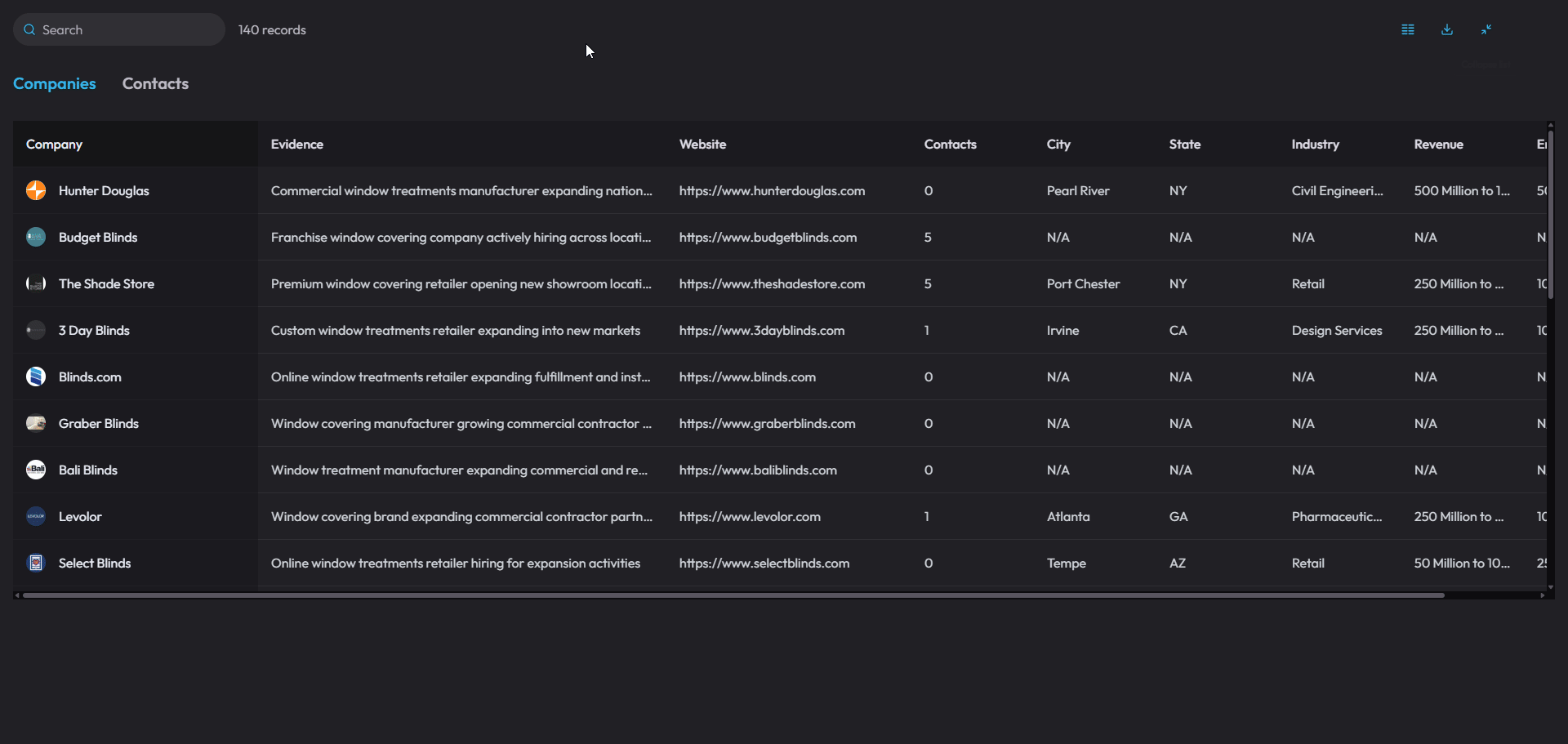1568x744 pixels.
Task: Click the 3 Day Blinds evidence text
Action: pos(456,330)
